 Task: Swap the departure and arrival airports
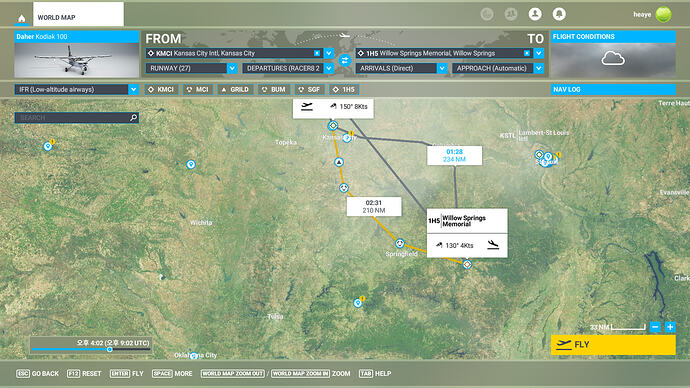(345, 60)
